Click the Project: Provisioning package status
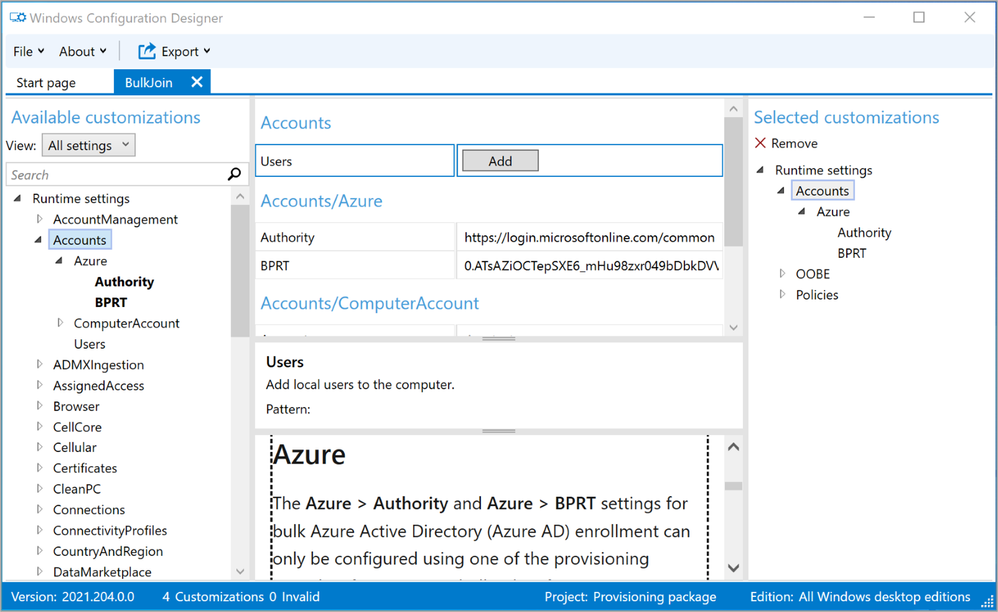This screenshot has width=998, height=612. click(x=630, y=597)
